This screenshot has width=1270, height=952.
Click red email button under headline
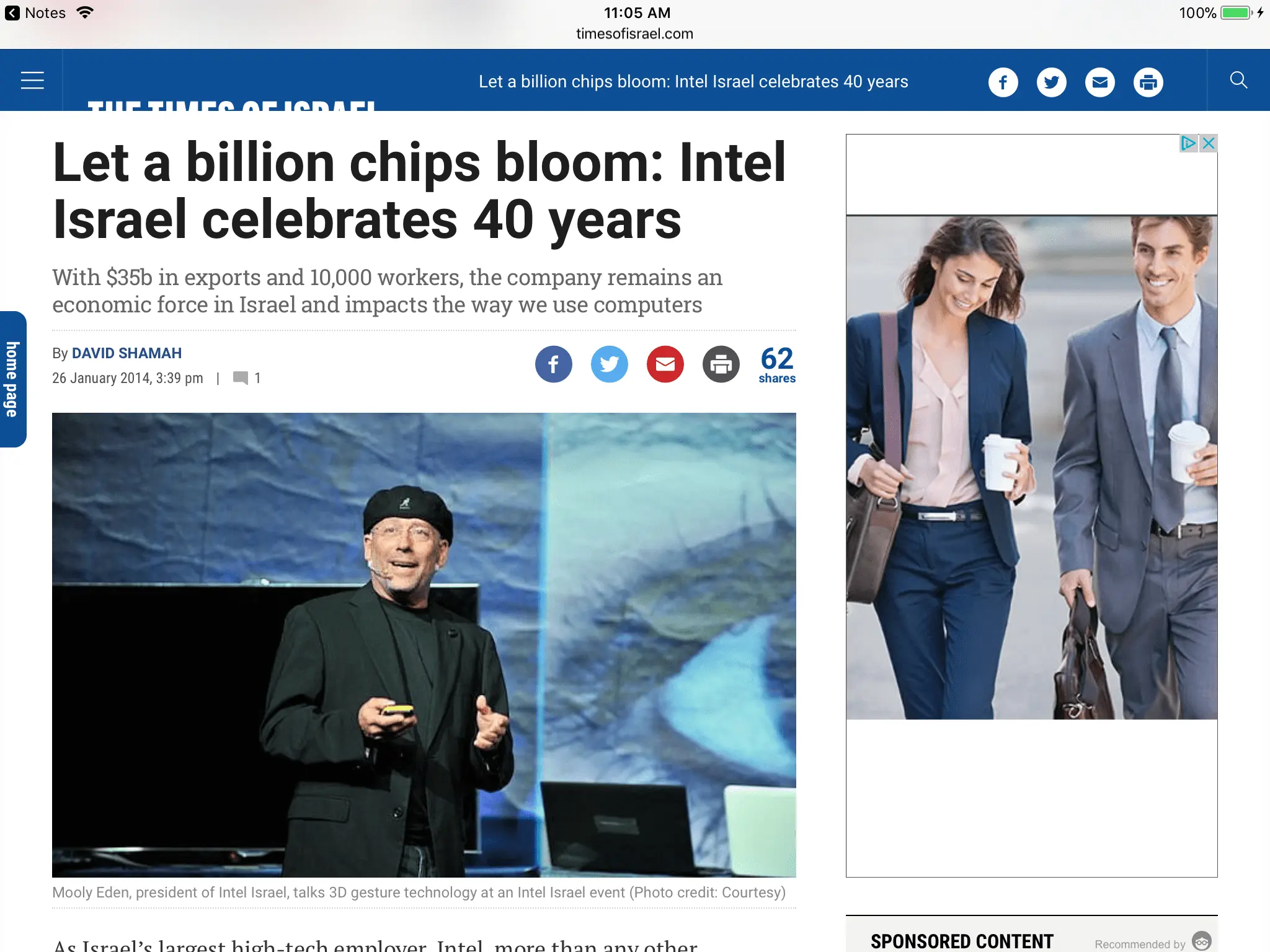tap(665, 364)
